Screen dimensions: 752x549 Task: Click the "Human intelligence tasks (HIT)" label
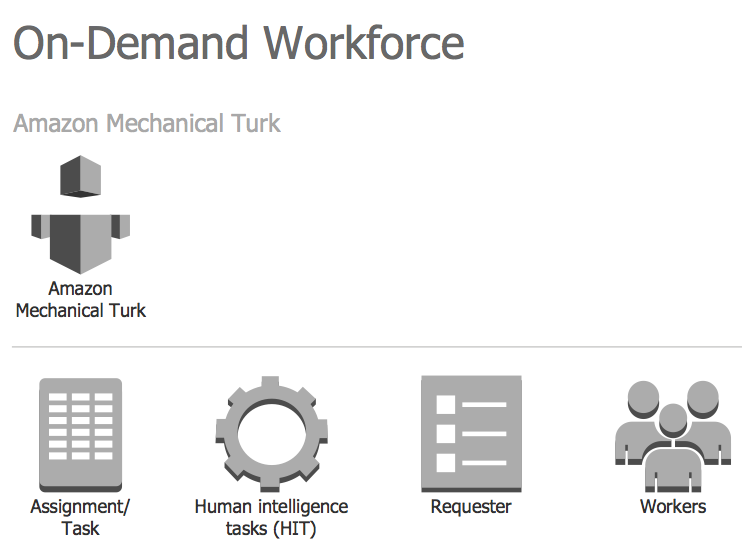click(271, 518)
